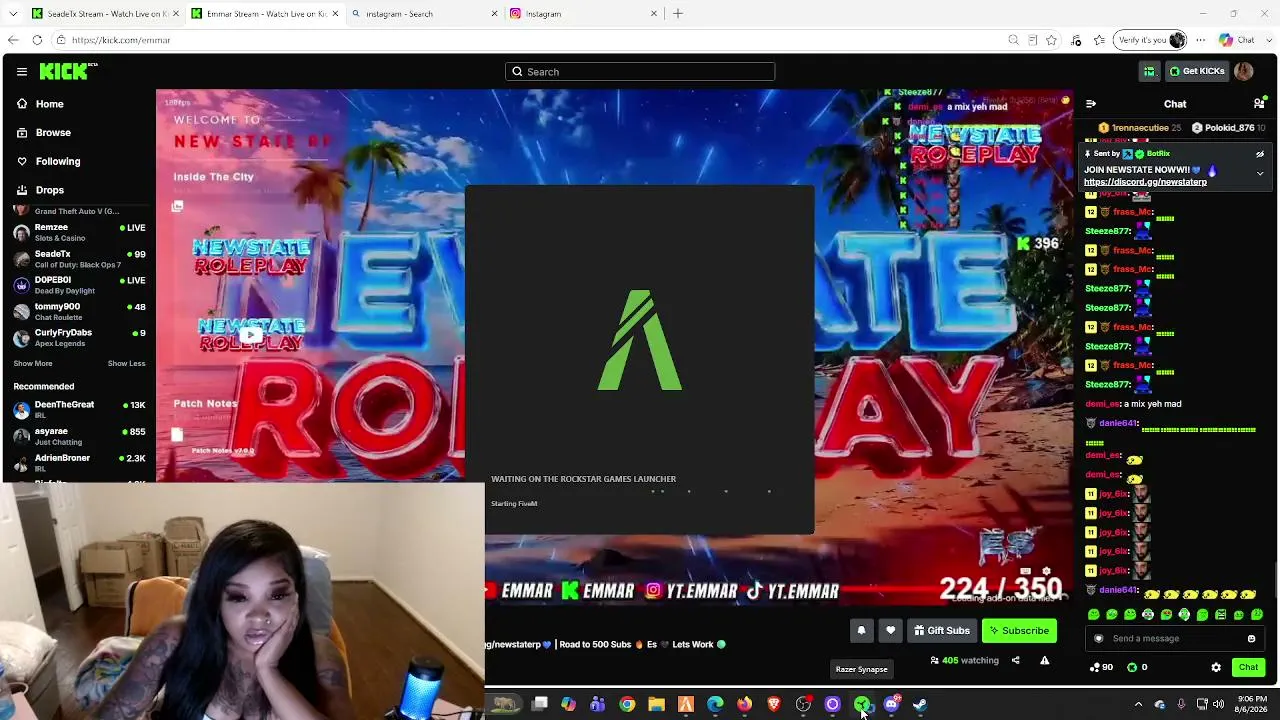Click the Gift Subs button
This screenshot has height=720, width=1280.
[942, 631]
